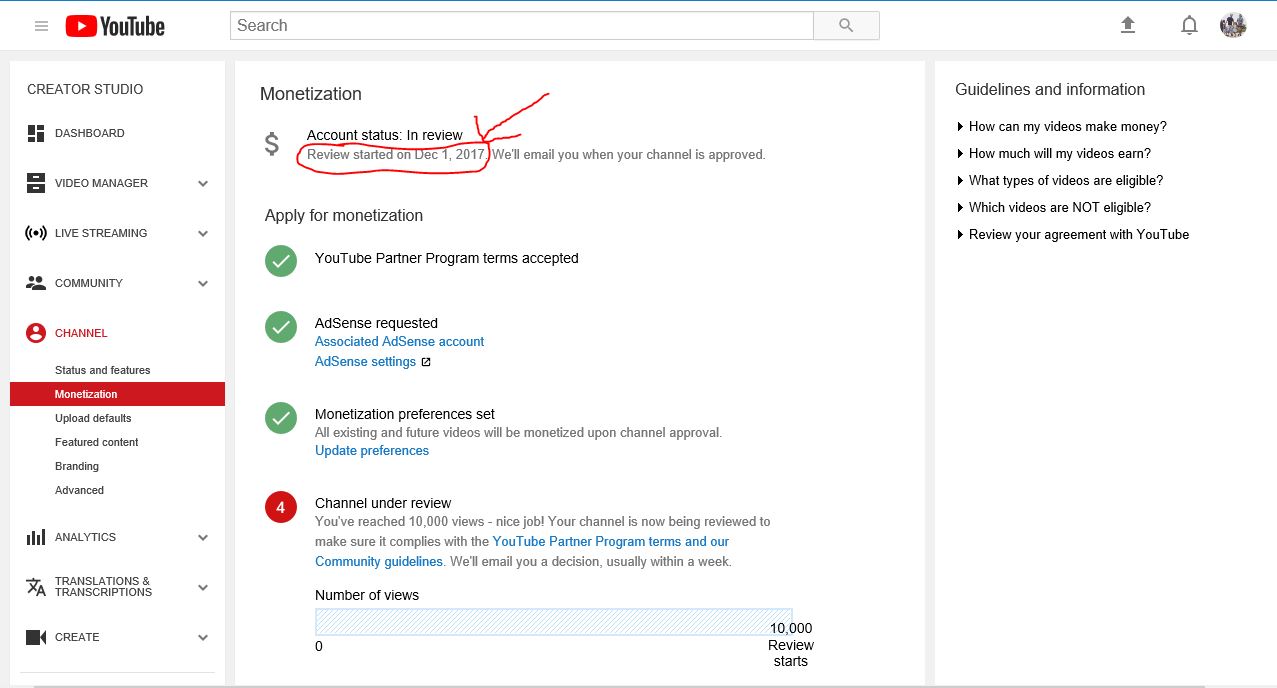
Task: Open Community guidelines link
Action: coord(379,561)
